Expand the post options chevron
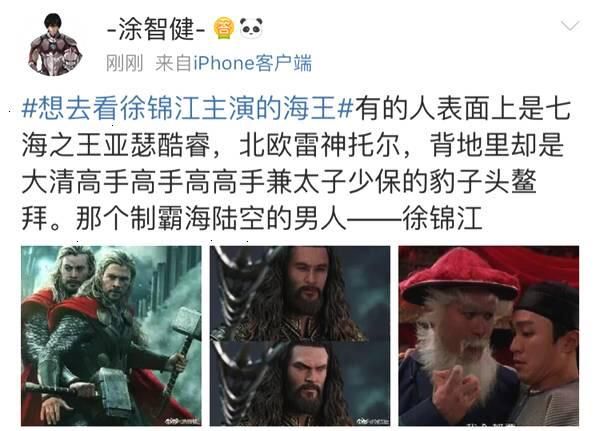600x431 pixels. pyautogui.click(x=570, y=26)
